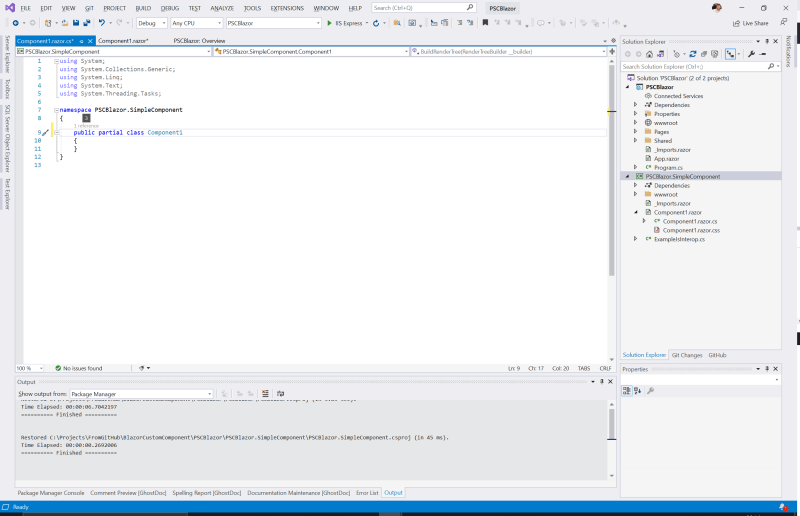Open the GitHub tab
The height and width of the screenshot is (516, 800).
pos(717,355)
